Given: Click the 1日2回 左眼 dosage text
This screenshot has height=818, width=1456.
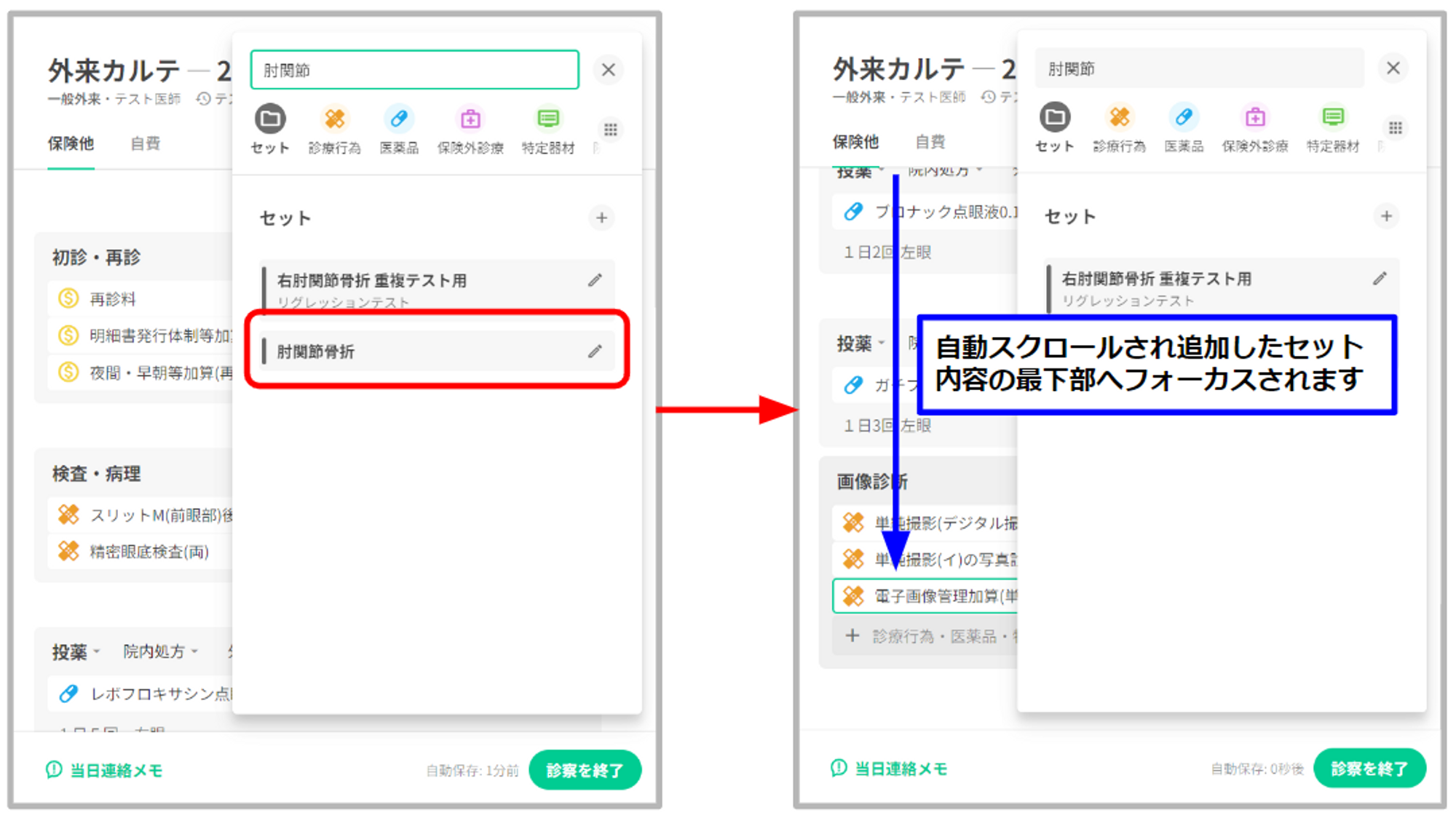Looking at the screenshot, I should [887, 252].
